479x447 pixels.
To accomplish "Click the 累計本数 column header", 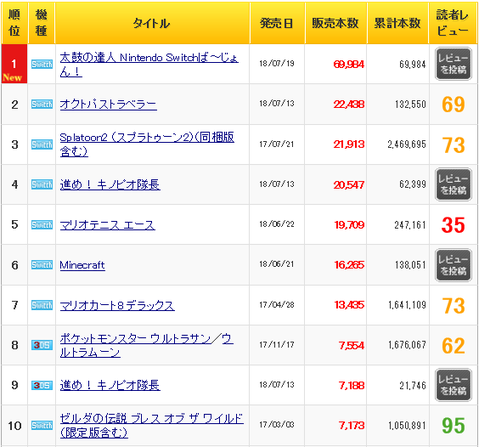I will (x=398, y=23).
